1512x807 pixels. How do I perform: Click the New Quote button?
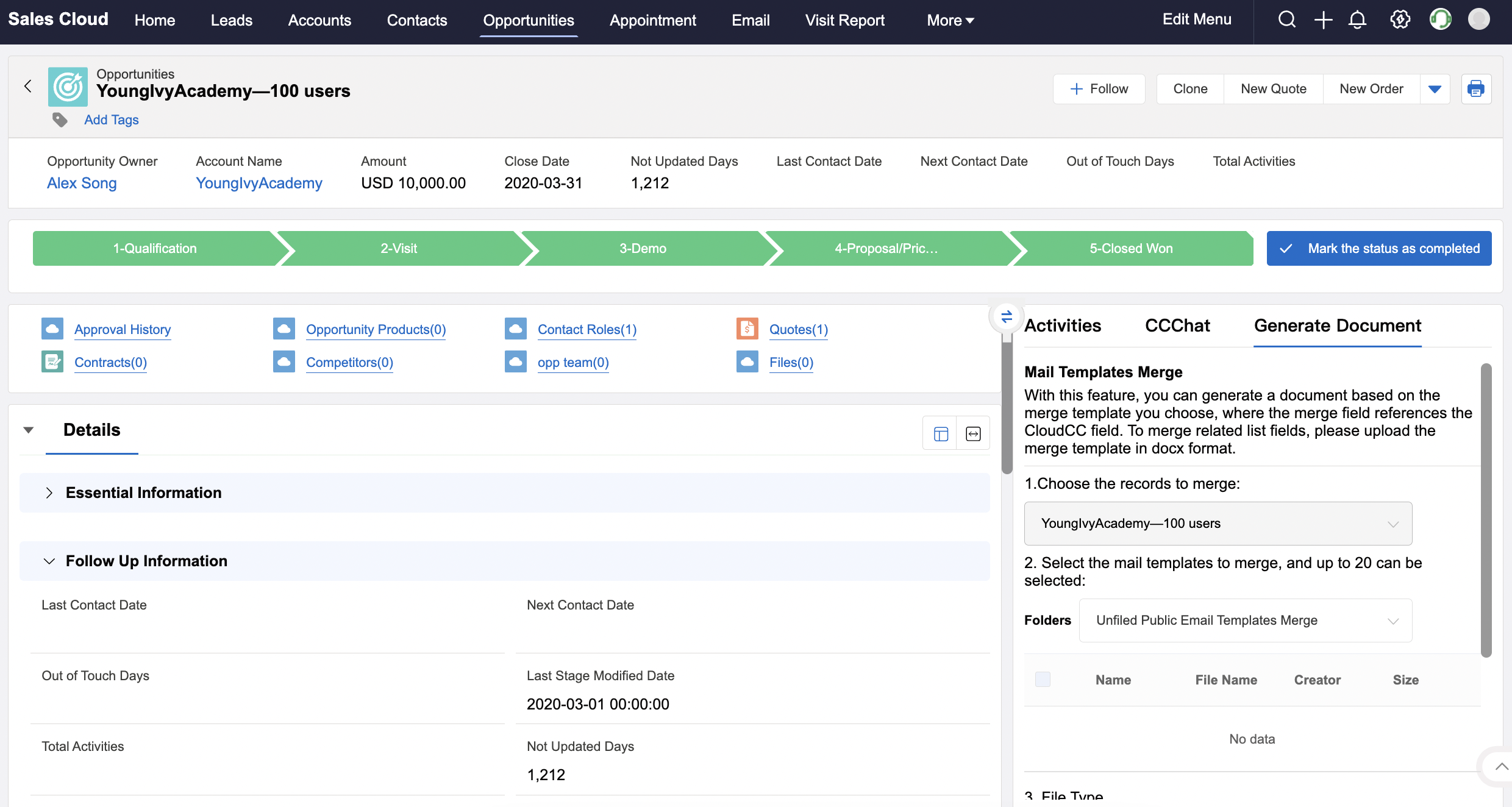pyautogui.click(x=1273, y=89)
